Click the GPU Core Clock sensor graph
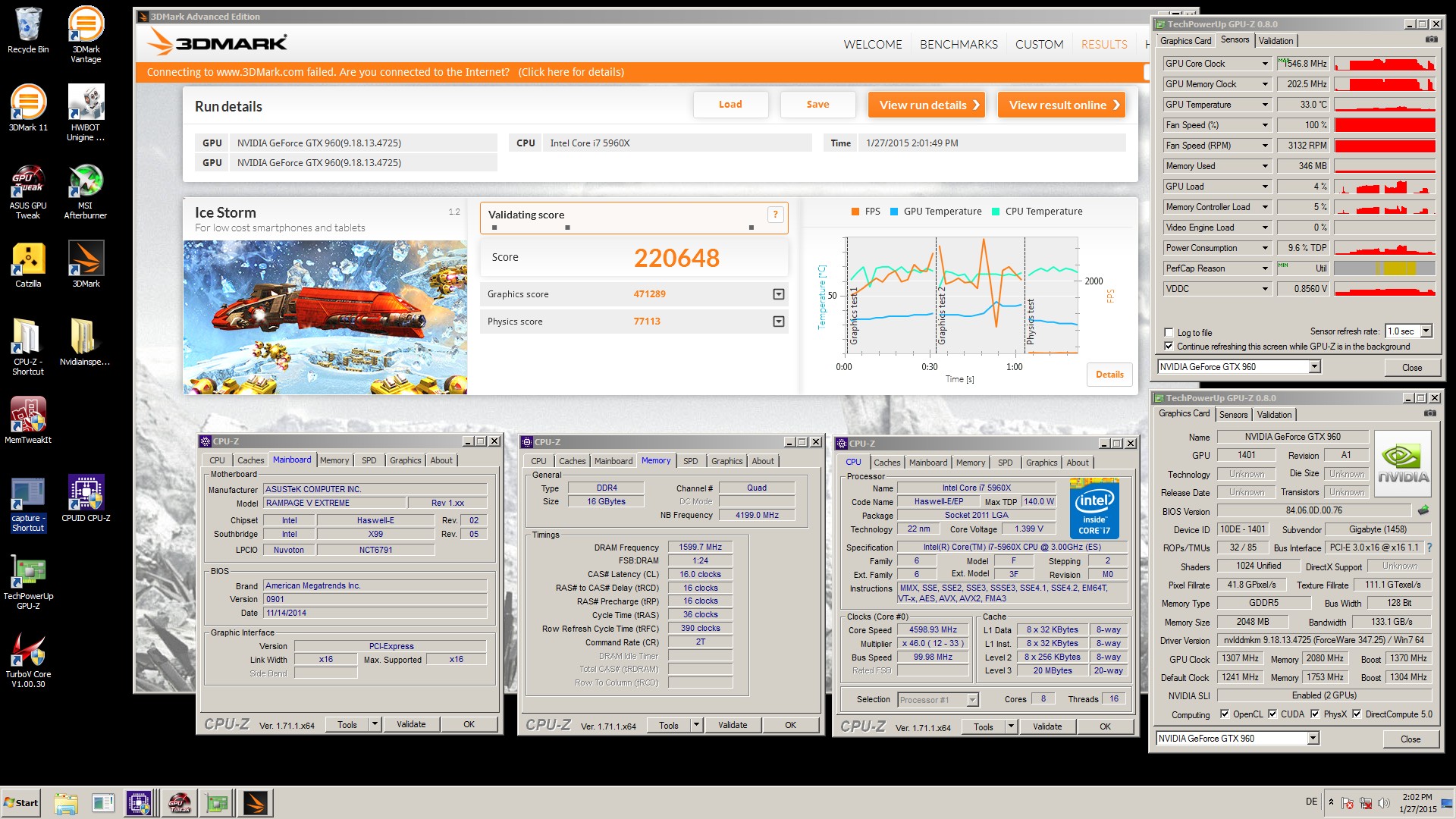 pos(1385,64)
